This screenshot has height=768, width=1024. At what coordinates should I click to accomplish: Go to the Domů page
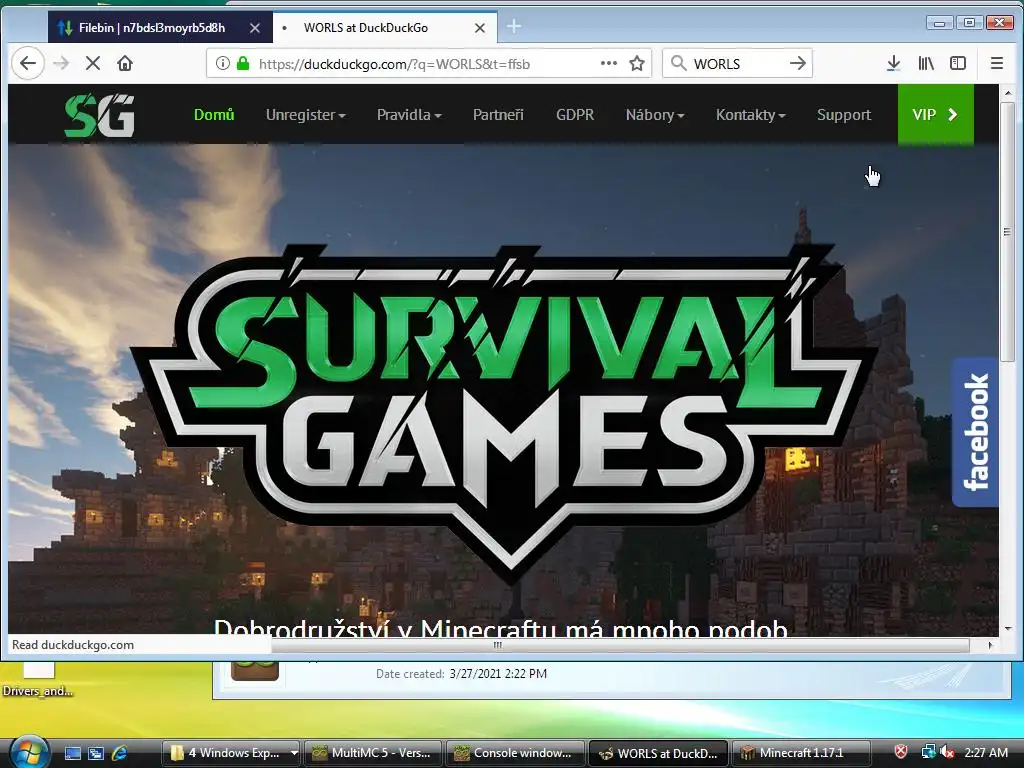pyautogui.click(x=214, y=115)
